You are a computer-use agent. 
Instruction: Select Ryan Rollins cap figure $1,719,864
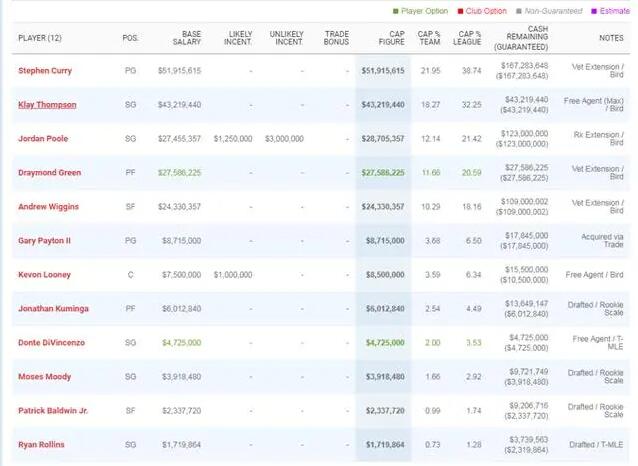385,444
